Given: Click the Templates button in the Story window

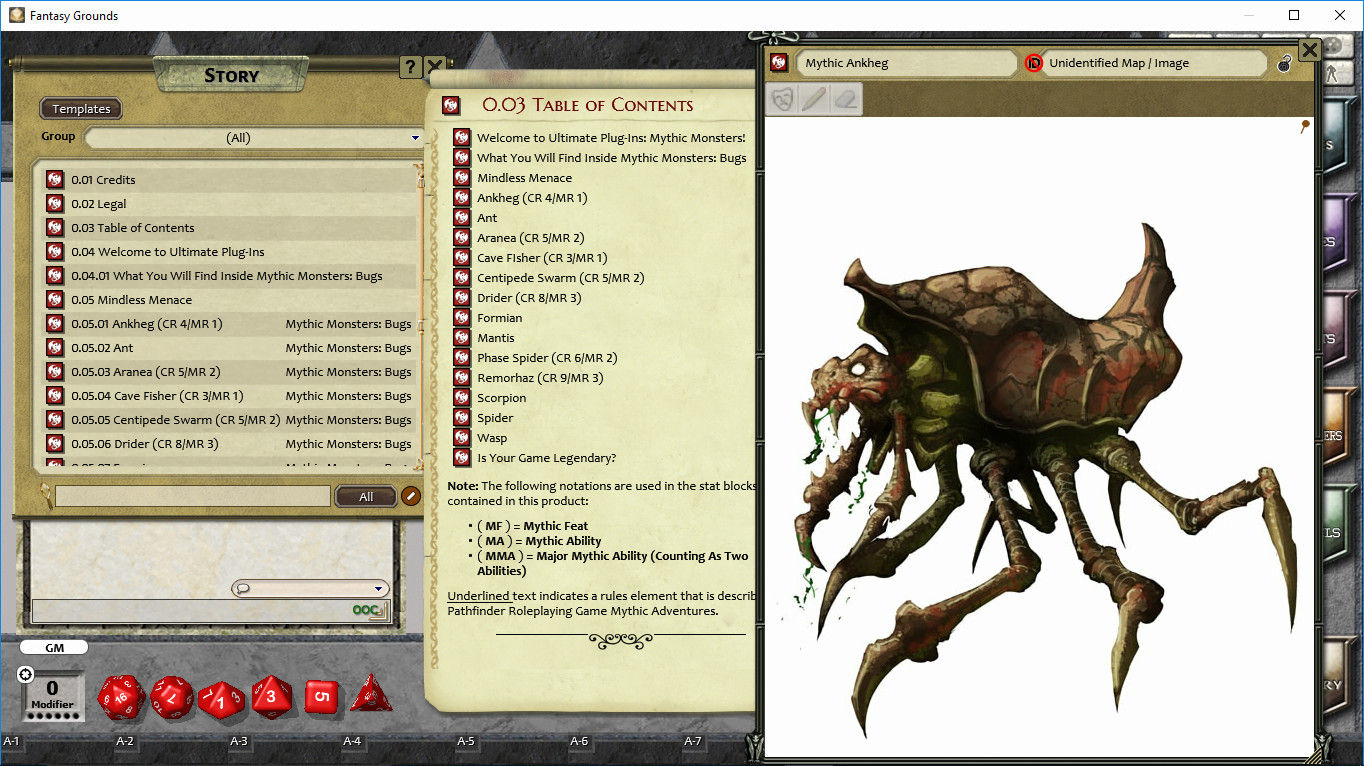Looking at the screenshot, I should [x=80, y=108].
